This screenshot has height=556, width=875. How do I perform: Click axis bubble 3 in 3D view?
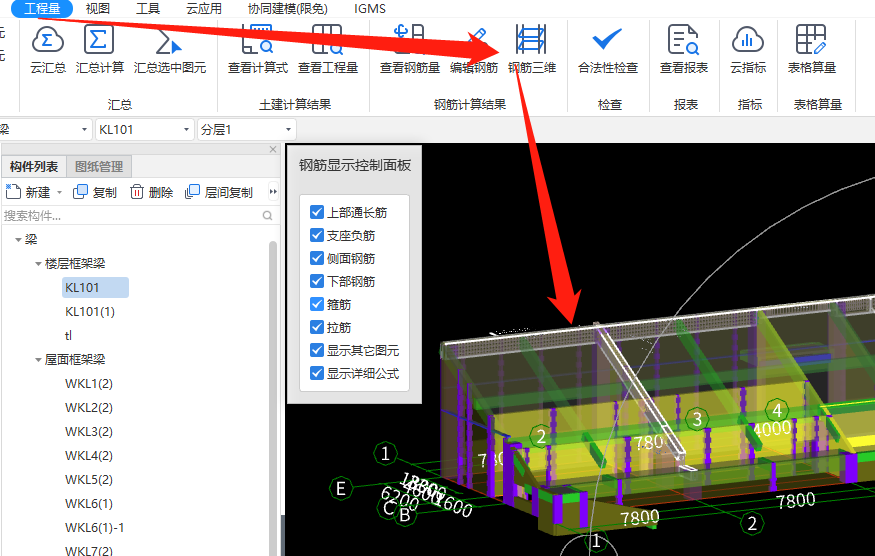point(696,419)
